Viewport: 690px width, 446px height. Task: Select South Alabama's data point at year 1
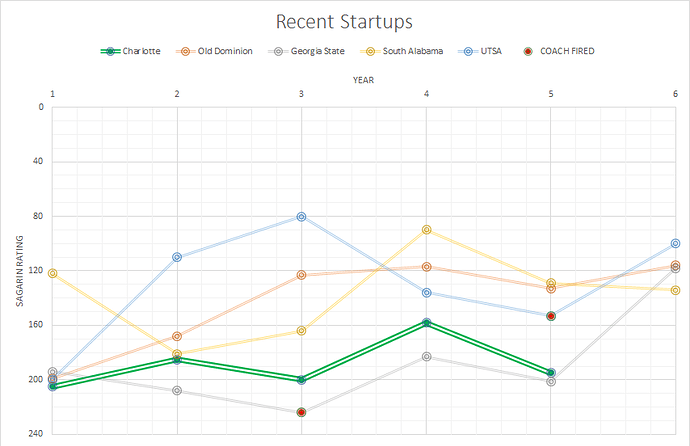pos(52,273)
